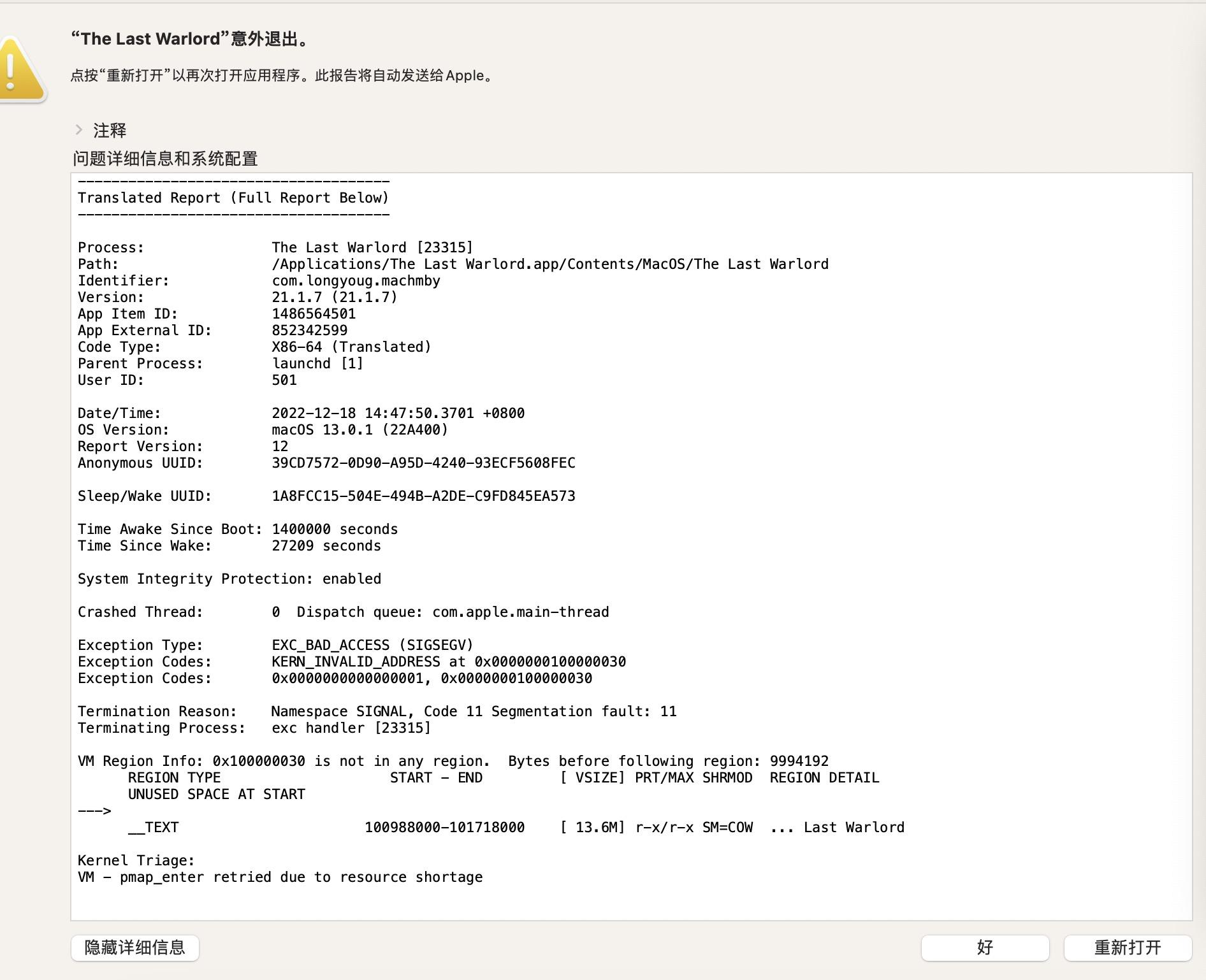Click the Kernel Triage label
The image size is (1206, 980).
pos(136,860)
